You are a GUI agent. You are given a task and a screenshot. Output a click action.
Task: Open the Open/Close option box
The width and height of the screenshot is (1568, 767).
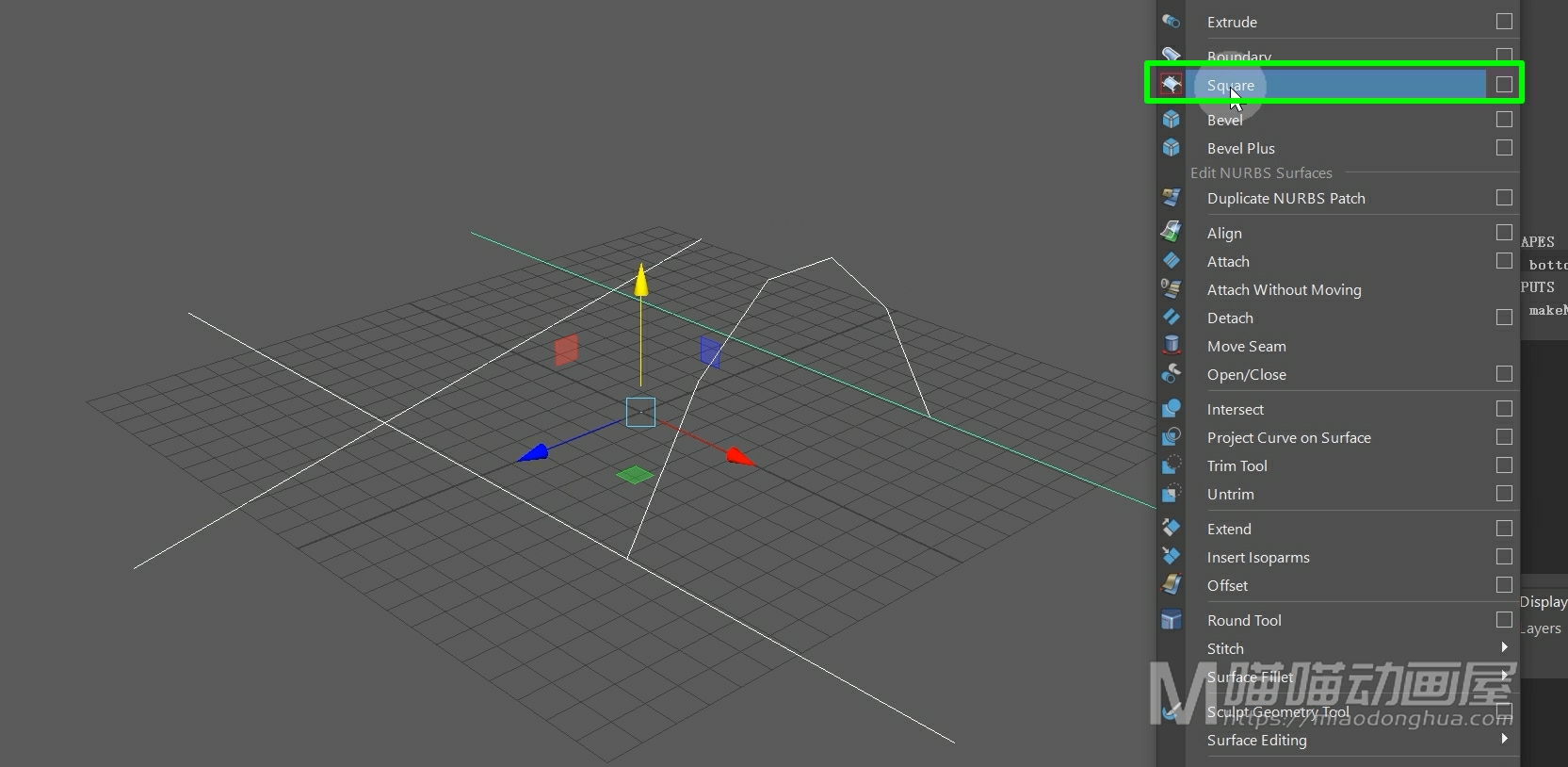[1504, 374]
